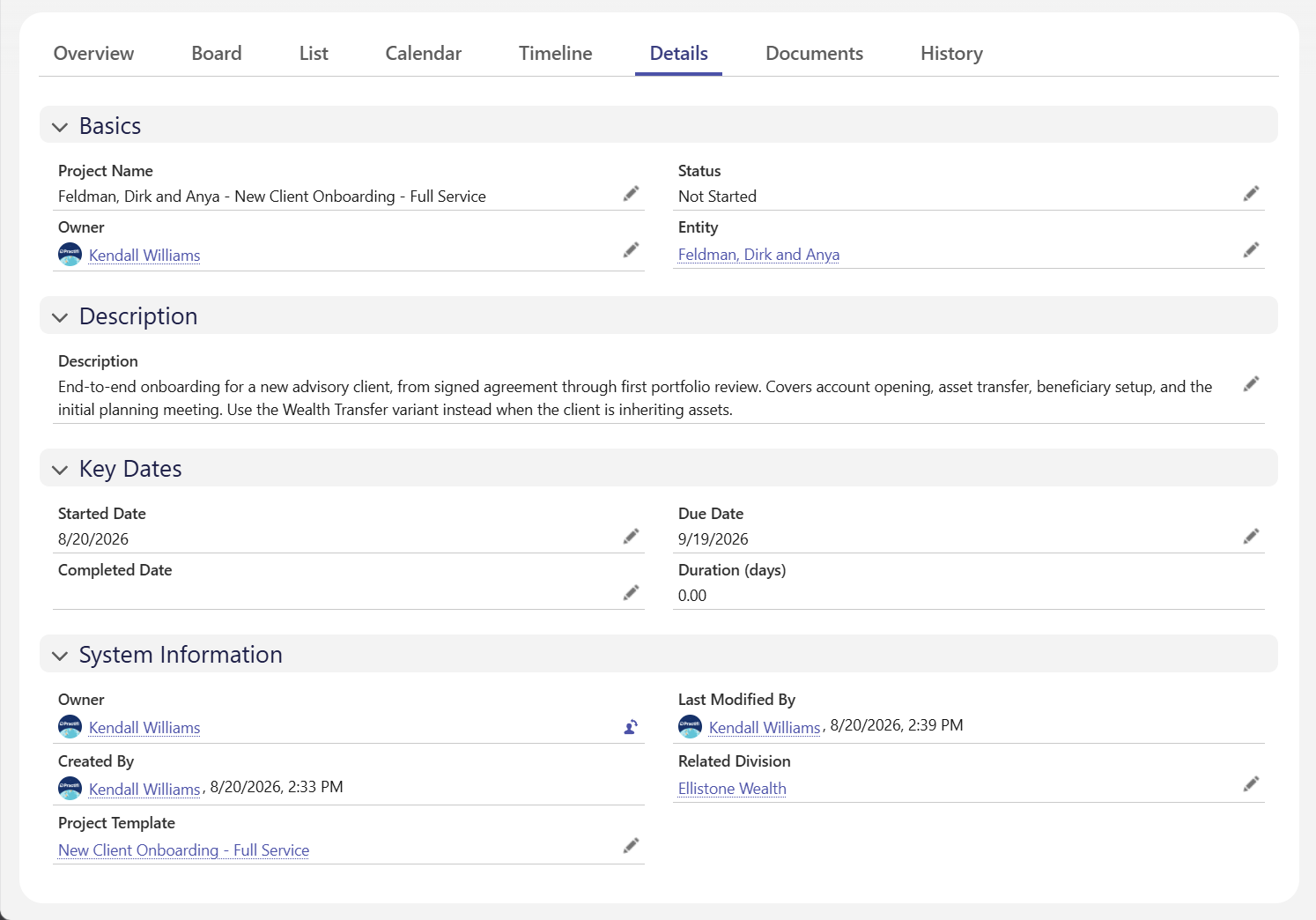Edit the Related Division pencil icon
Viewport: 1316px width, 920px height.
(1251, 784)
